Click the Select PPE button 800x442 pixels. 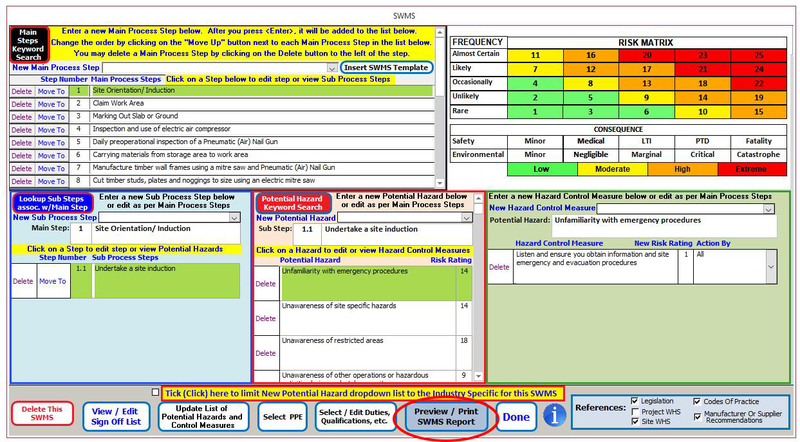coord(283,417)
